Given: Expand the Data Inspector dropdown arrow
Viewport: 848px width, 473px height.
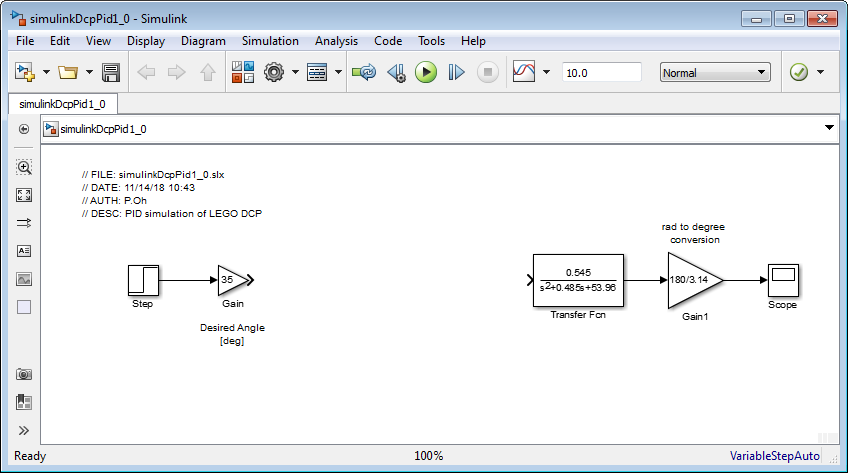Looking at the screenshot, I should click(546, 72).
